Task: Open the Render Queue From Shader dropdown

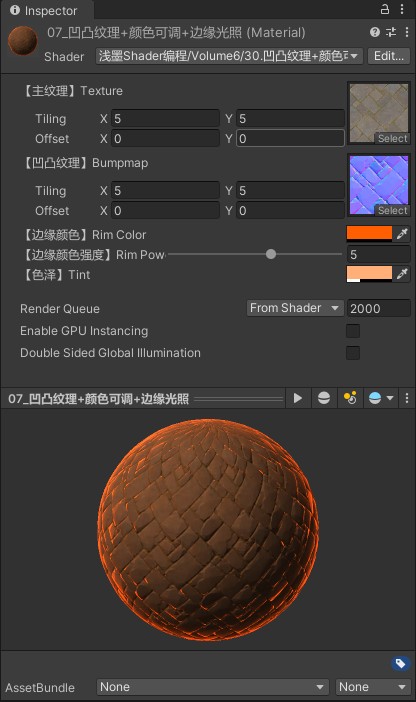Action: coord(295,308)
